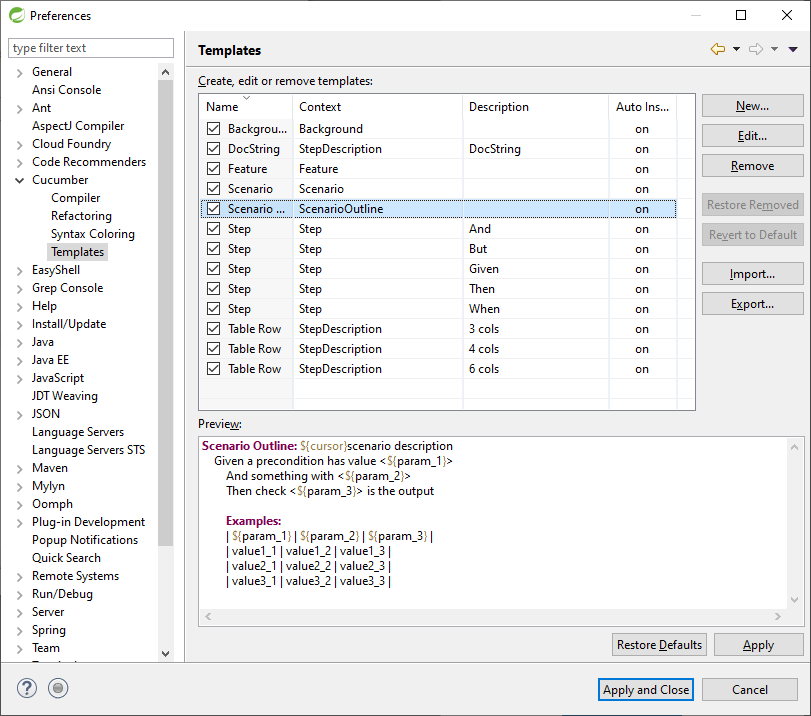Open the forward history dropdown arrow

click(774, 49)
